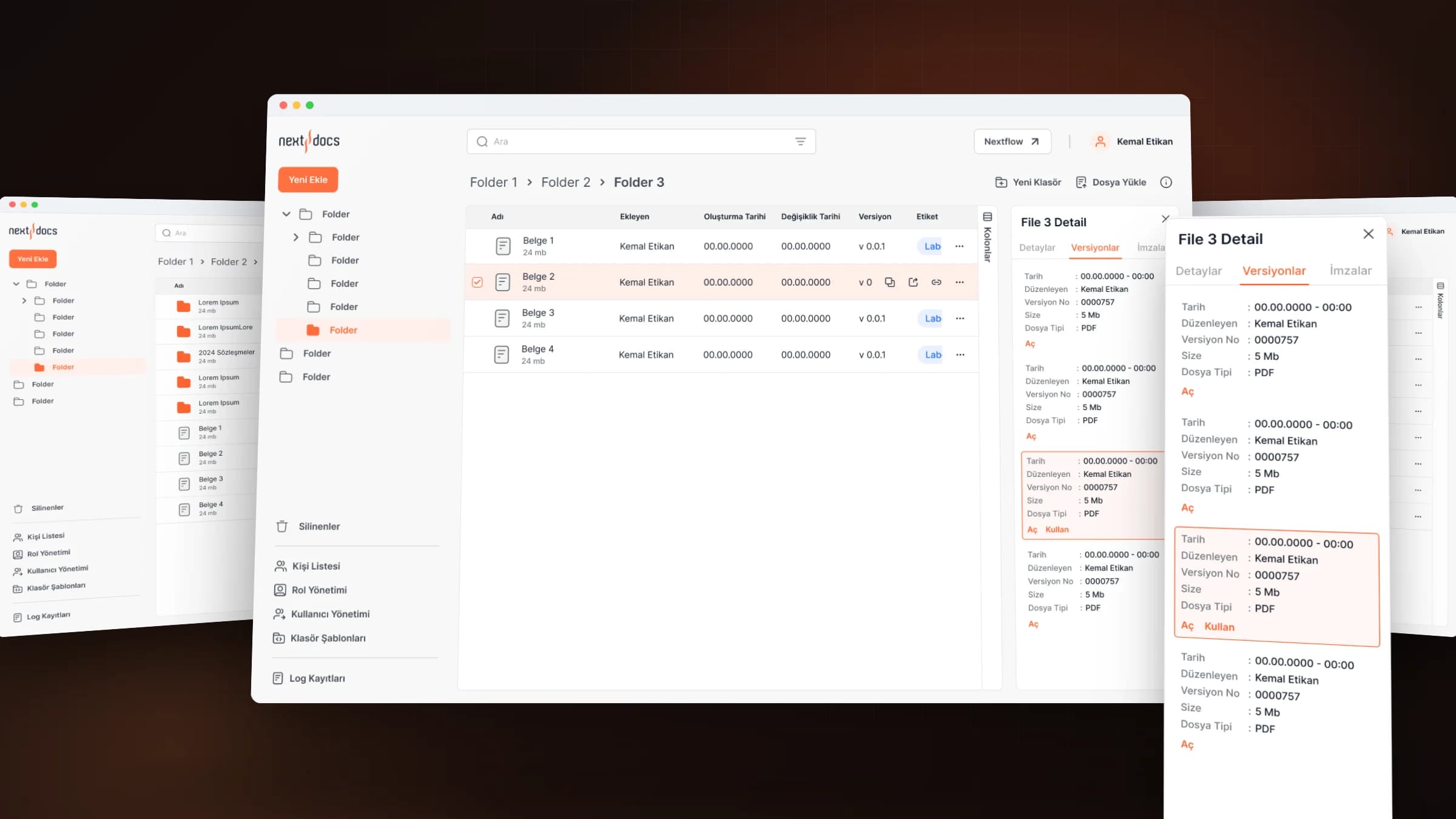
Task: Click the link icon in Belge 2 row
Action: pyautogui.click(x=936, y=282)
